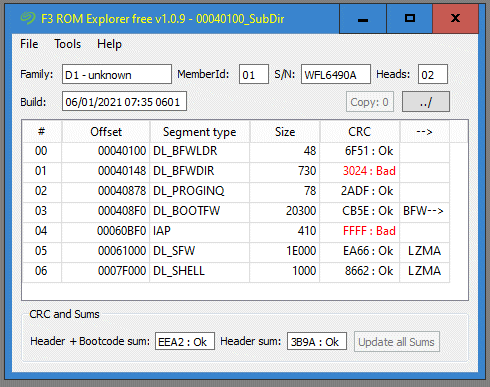Click the Size column header
The height and width of the screenshot is (387, 490).
(x=285, y=132)
